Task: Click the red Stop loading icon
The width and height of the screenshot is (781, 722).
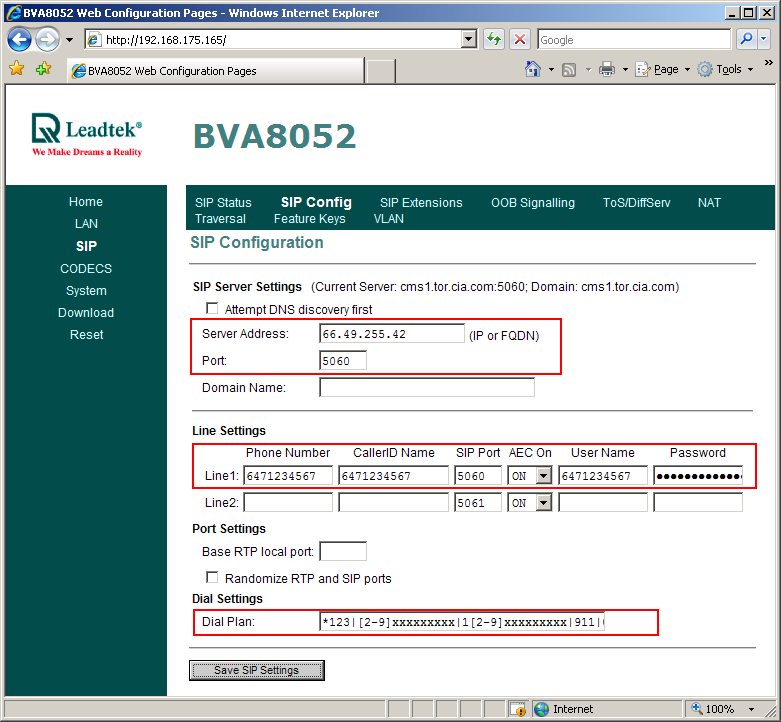Action: pos(520,39)
